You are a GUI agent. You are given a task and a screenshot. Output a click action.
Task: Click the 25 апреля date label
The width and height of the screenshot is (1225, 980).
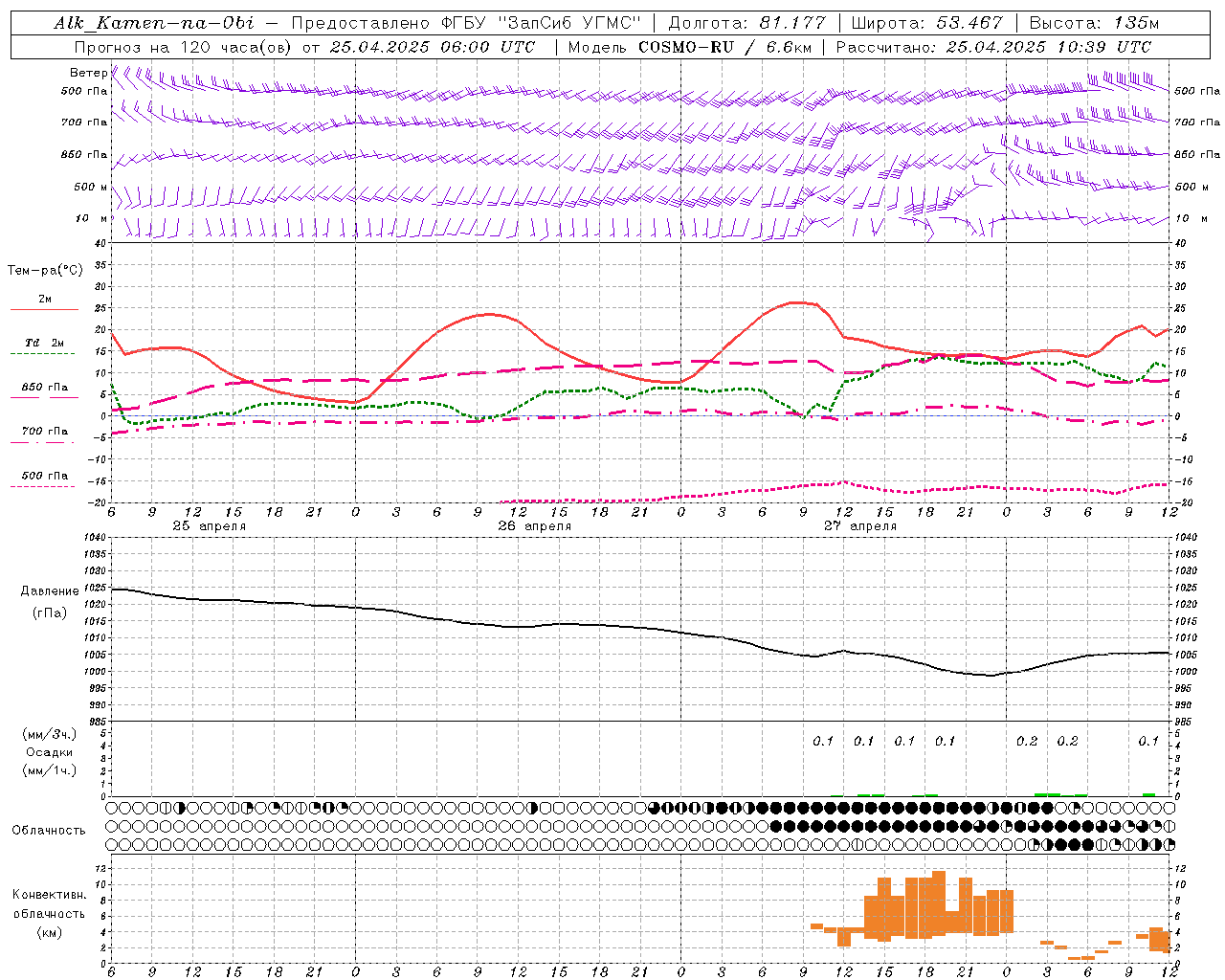pos(209,526)
